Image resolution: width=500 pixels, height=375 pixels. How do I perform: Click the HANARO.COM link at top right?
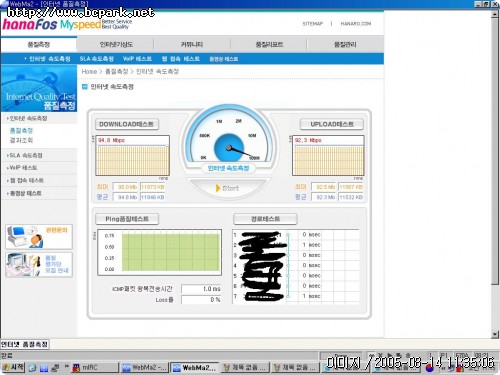356,24
